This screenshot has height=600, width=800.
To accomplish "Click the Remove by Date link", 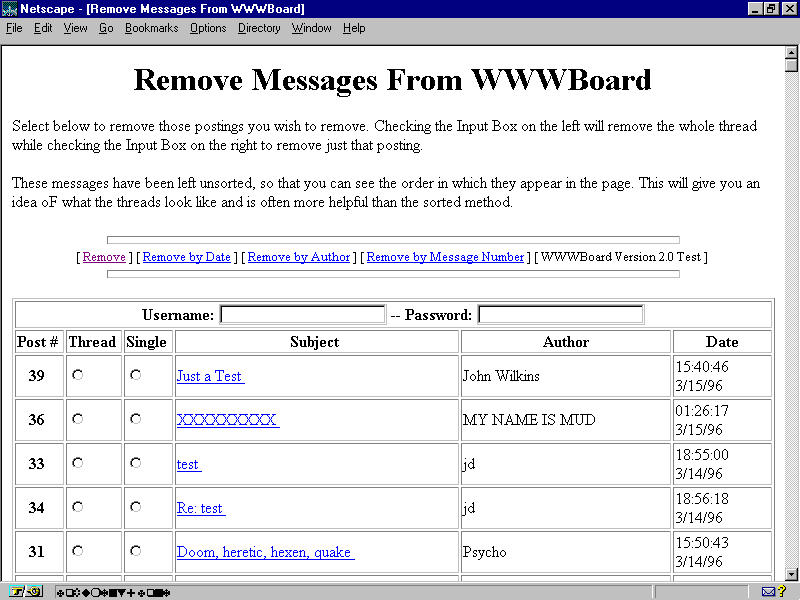I will pyautogui.click(x=187, y=257).
